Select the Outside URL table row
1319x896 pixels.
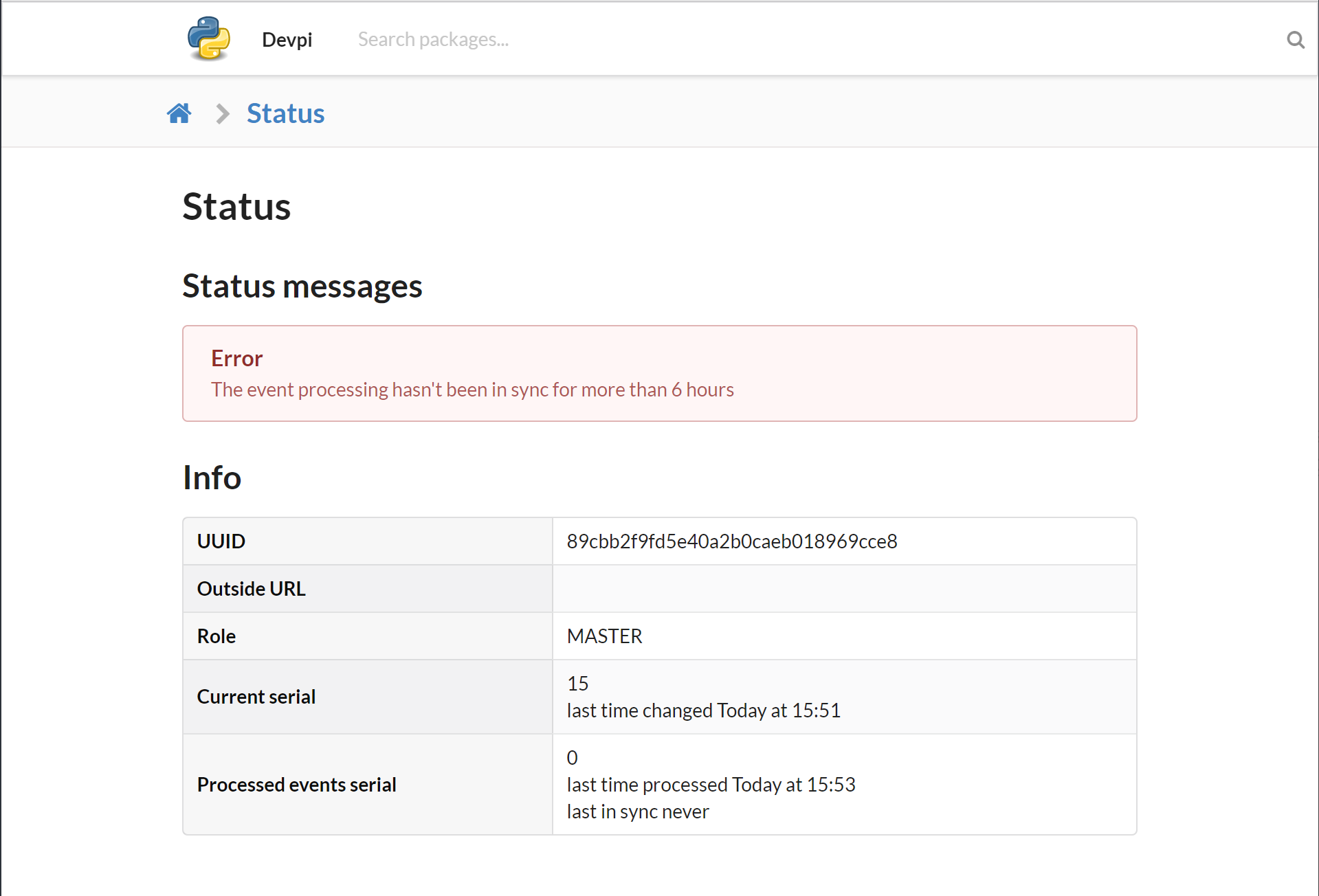pos(251,588)
